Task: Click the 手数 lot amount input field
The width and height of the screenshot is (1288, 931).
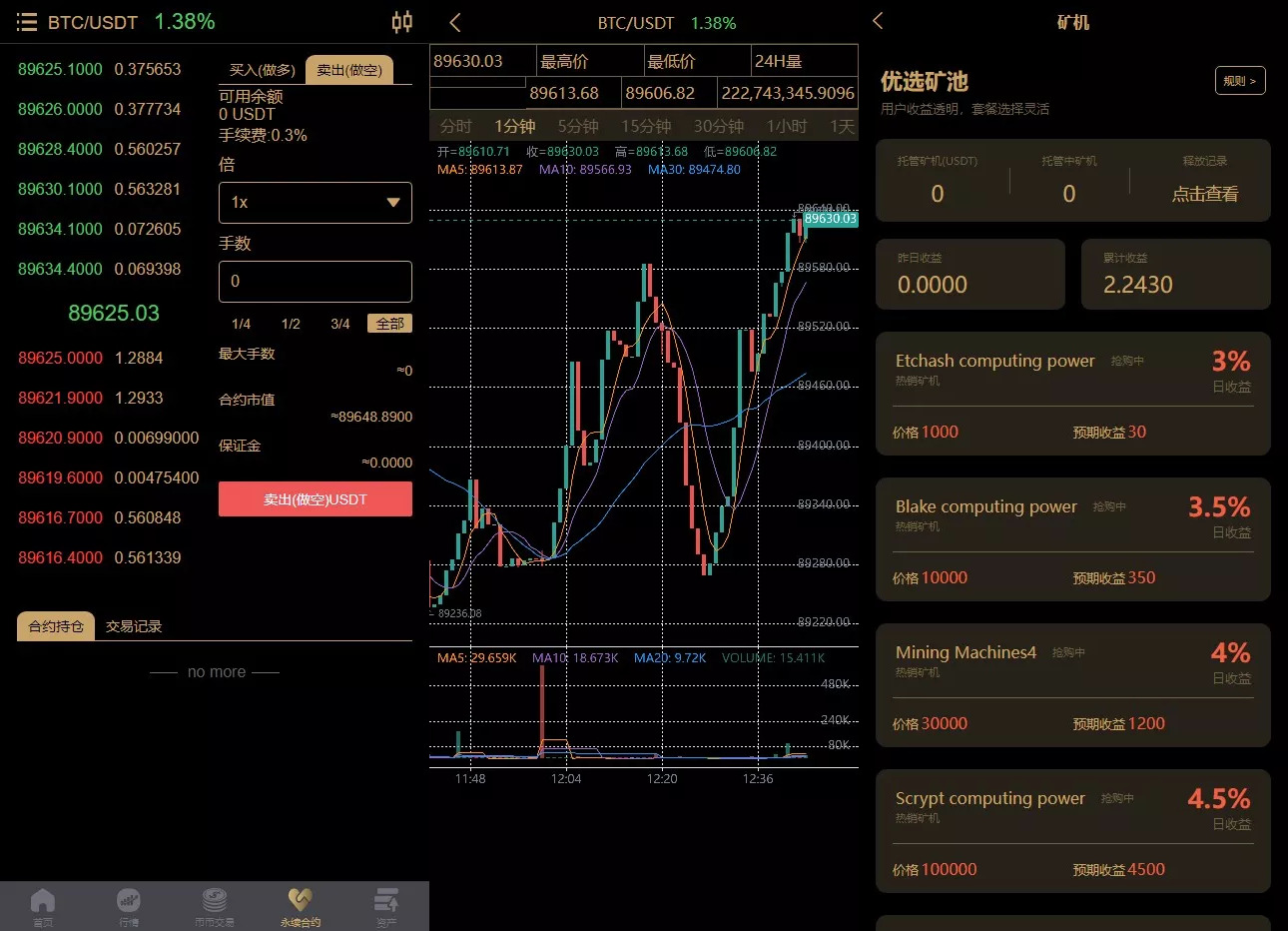Action: (x=315, y=282)
